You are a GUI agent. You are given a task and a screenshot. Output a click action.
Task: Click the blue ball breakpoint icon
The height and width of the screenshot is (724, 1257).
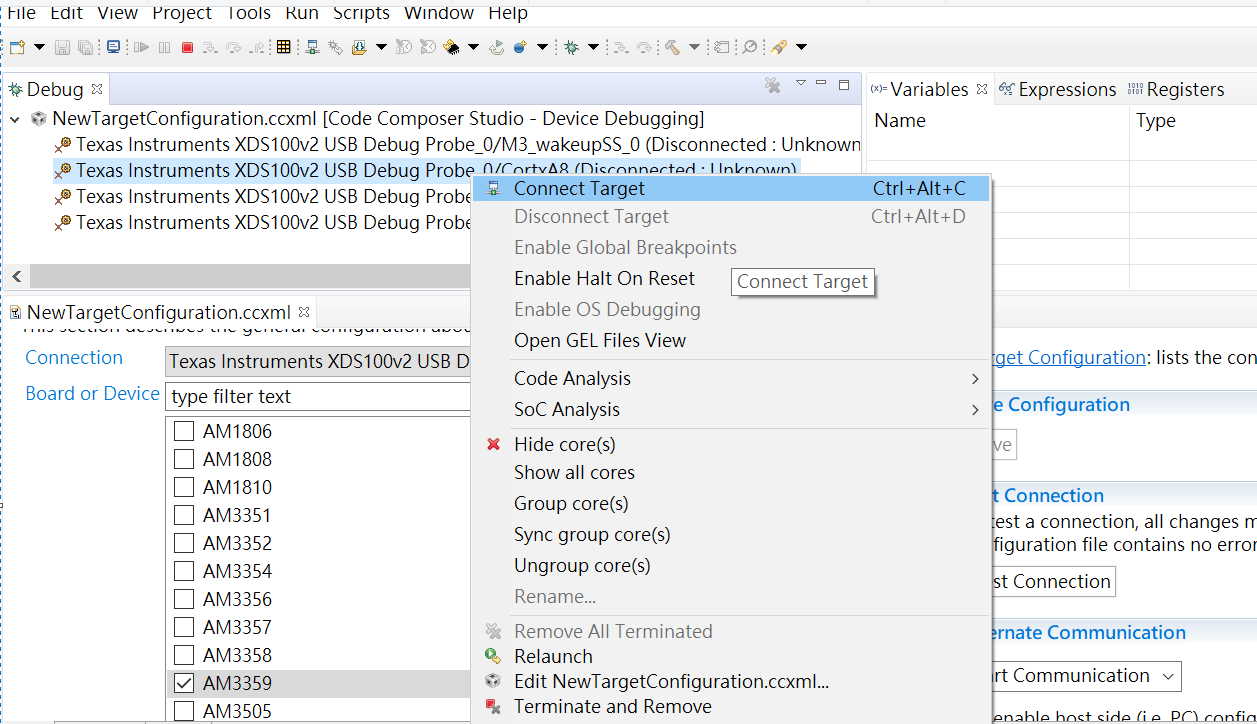point(520,47)
